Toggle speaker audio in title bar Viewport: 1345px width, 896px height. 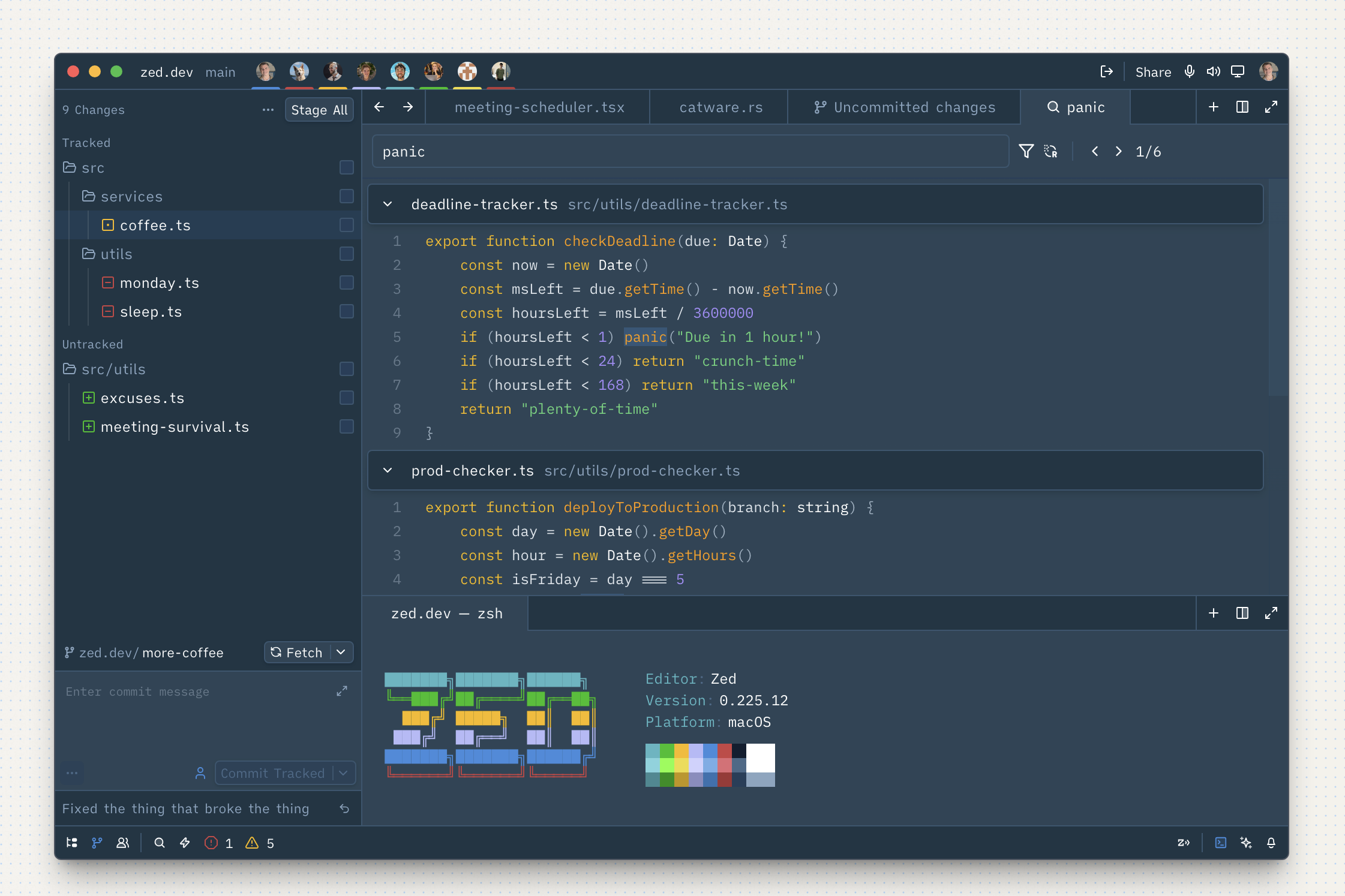click(1214, 72)
